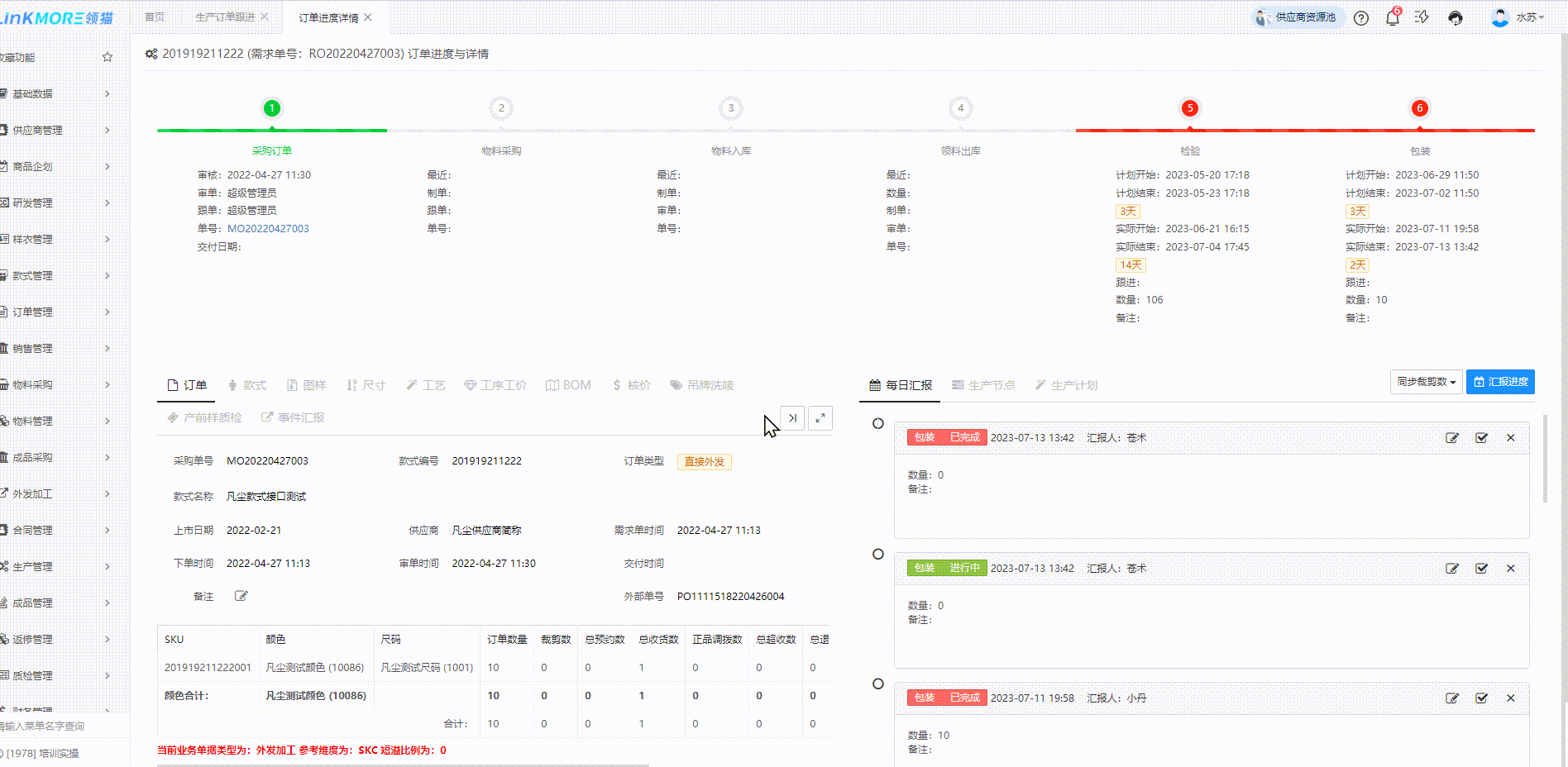Open the 同步裁剪数 dropdown
Viewport: 1568px width, 767px height.
coord(1426,382)
